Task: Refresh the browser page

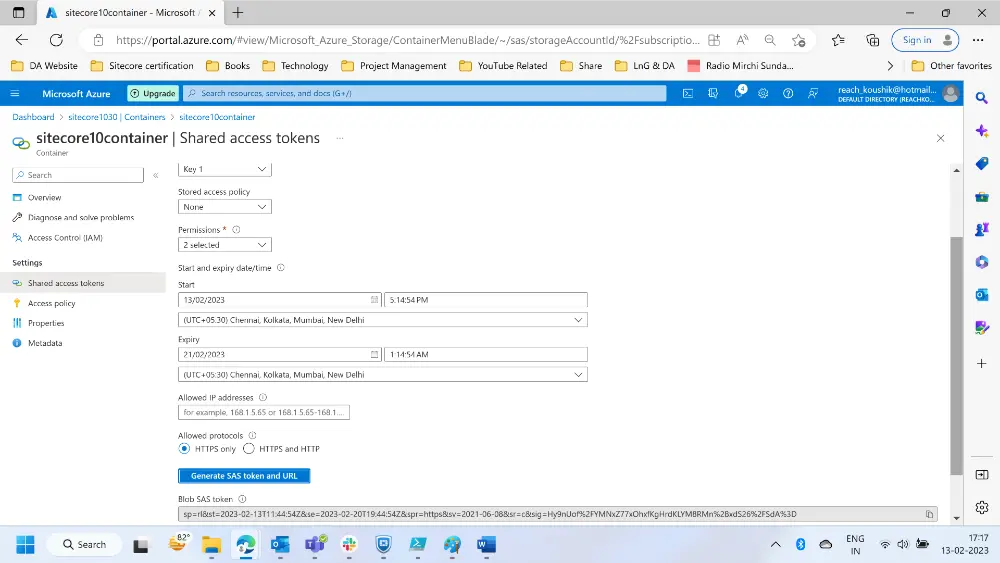Action: coord(56,40)
